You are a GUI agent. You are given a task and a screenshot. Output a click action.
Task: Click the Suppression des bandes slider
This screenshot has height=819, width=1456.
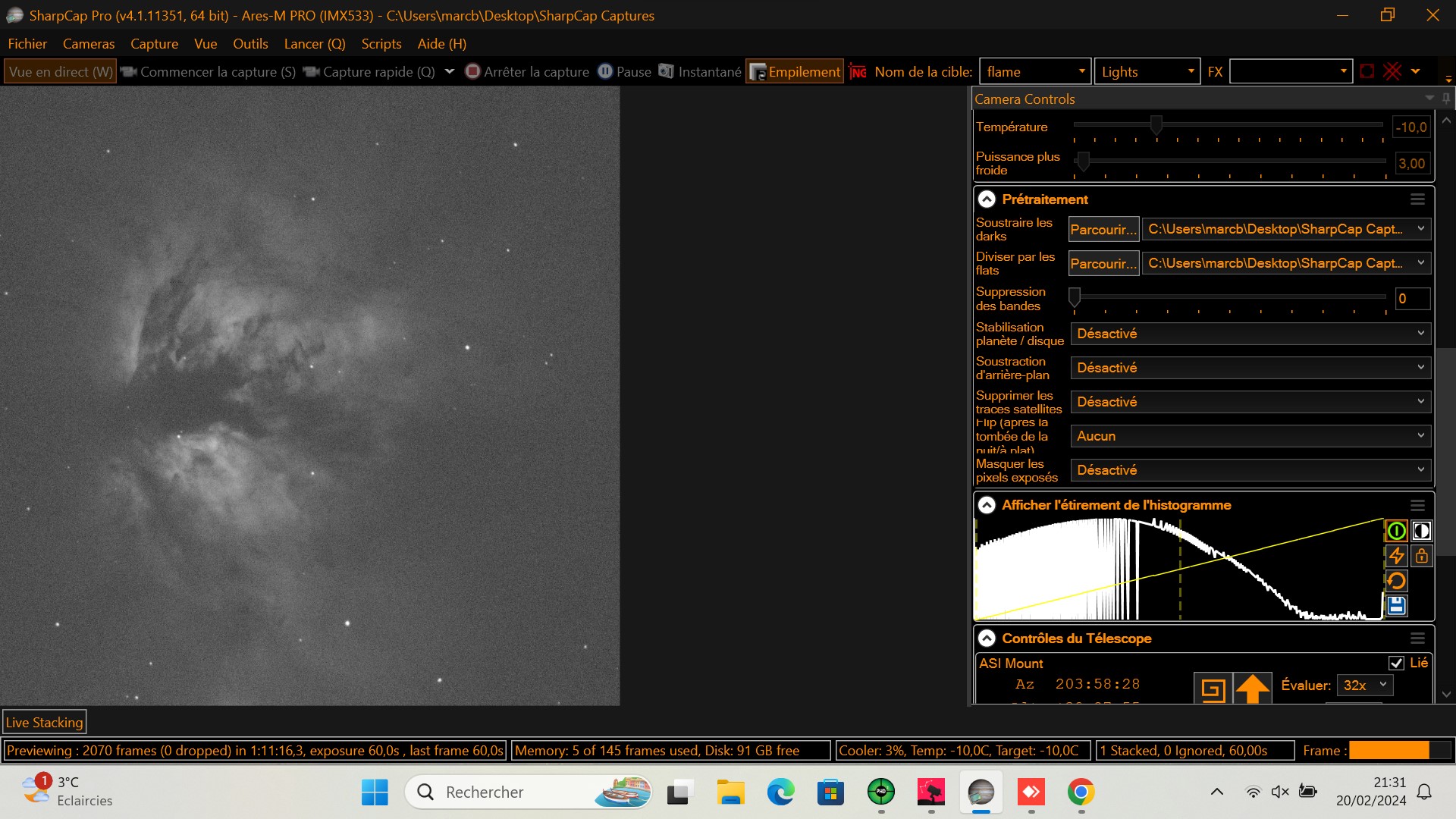tap(1228, 298)
